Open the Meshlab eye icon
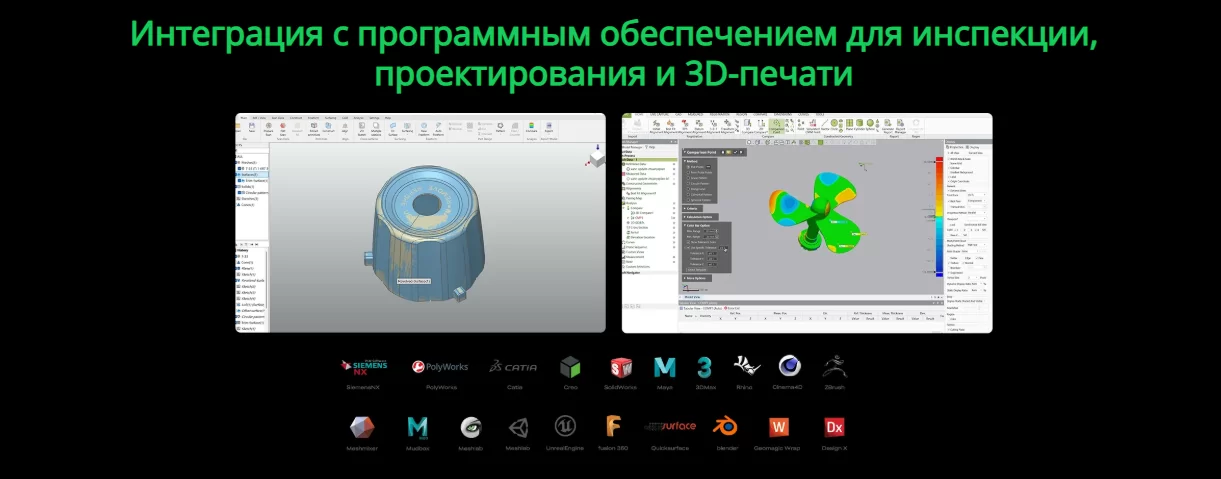 471,428
